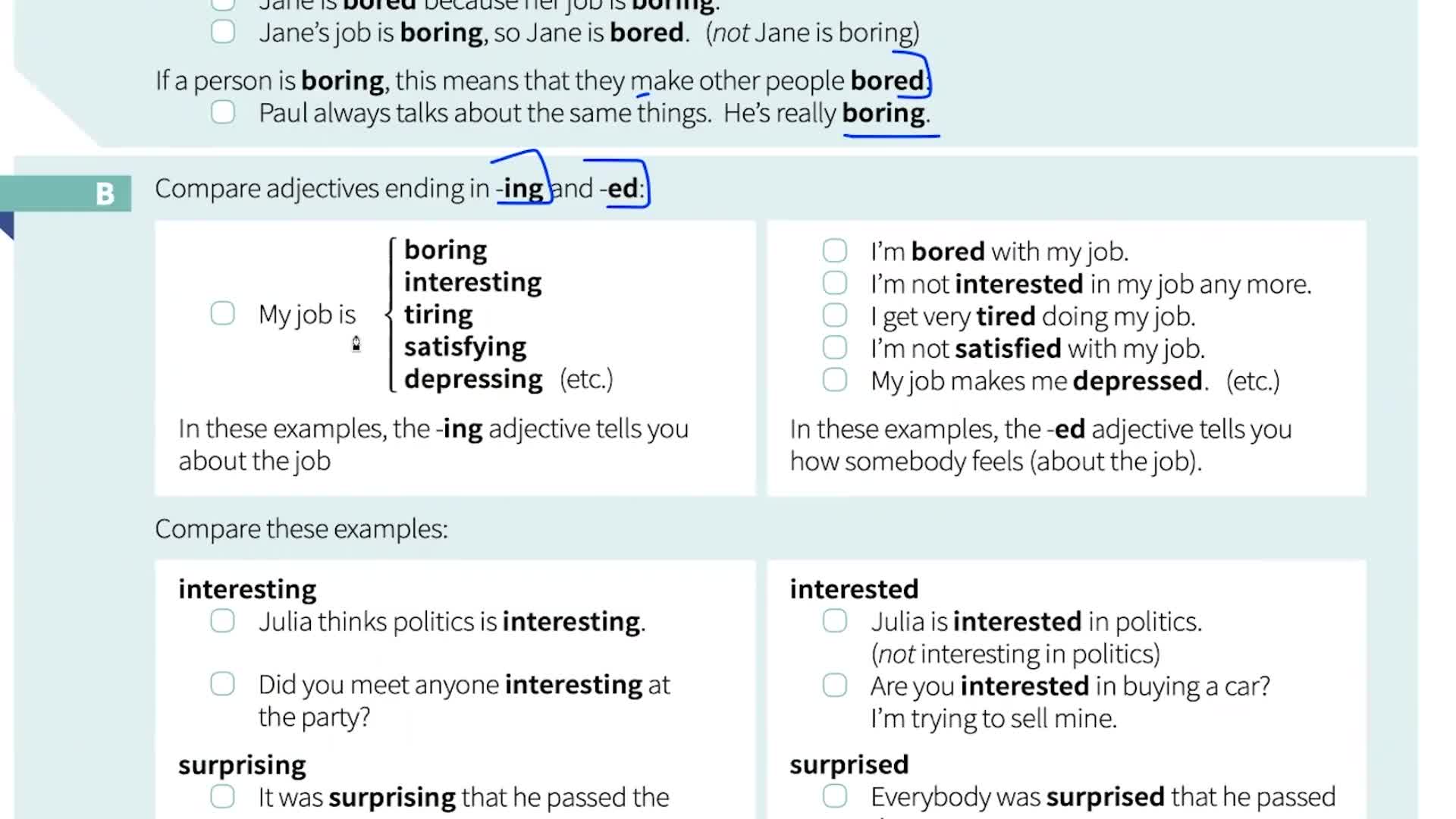Screen dimensions: 1456x819
Task: Check the 'Everybody was surprised' box
Action: [x=834, y=796]
